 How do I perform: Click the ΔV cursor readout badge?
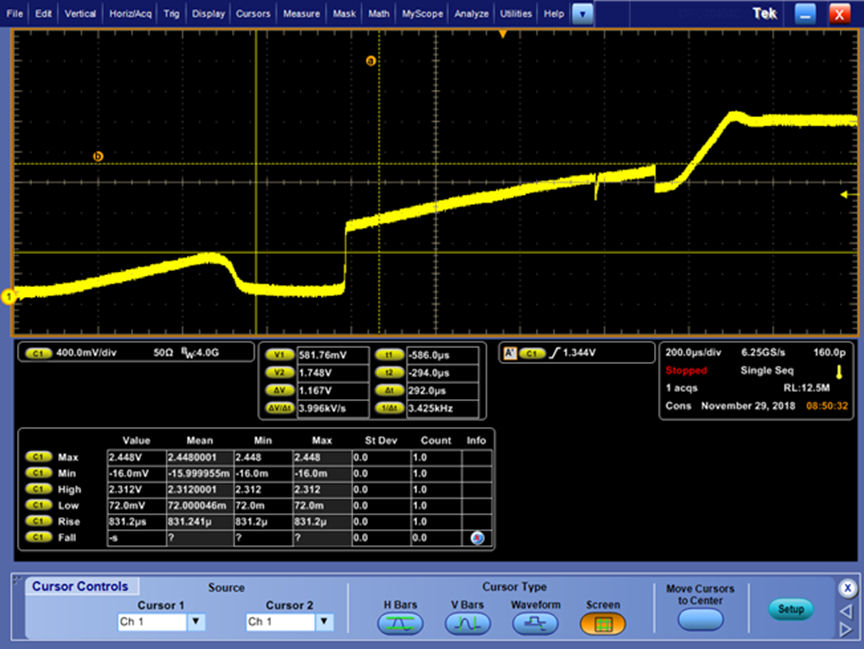[x=279, y=390]
